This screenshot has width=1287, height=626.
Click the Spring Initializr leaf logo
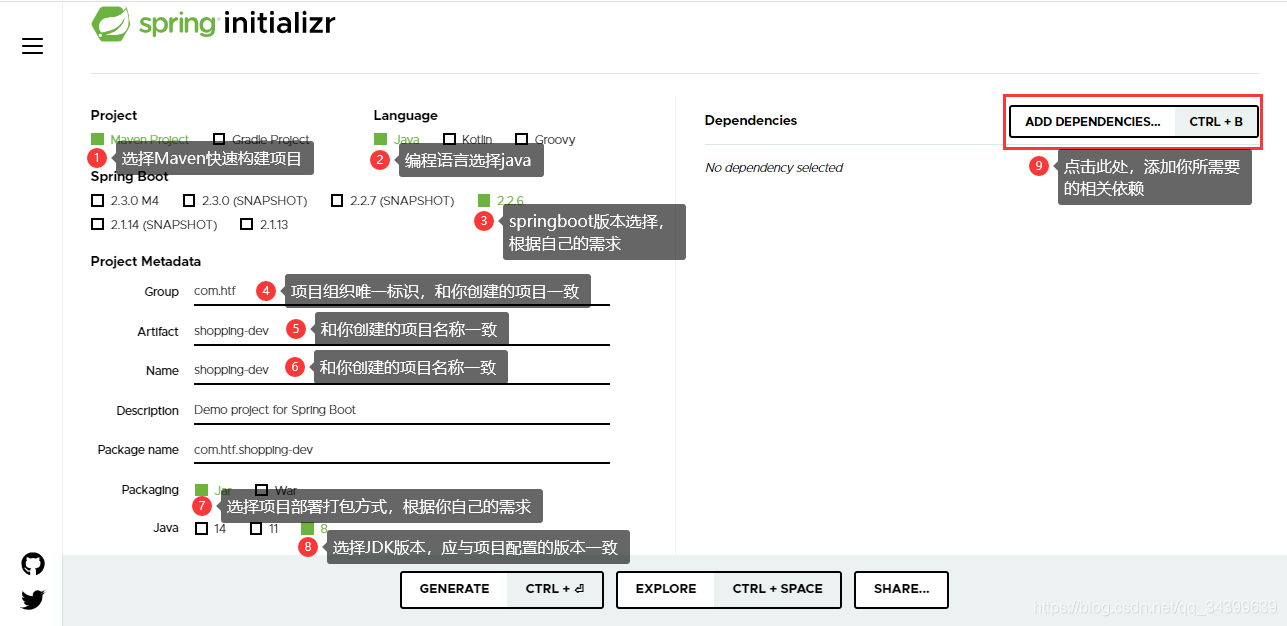[110, 23]
